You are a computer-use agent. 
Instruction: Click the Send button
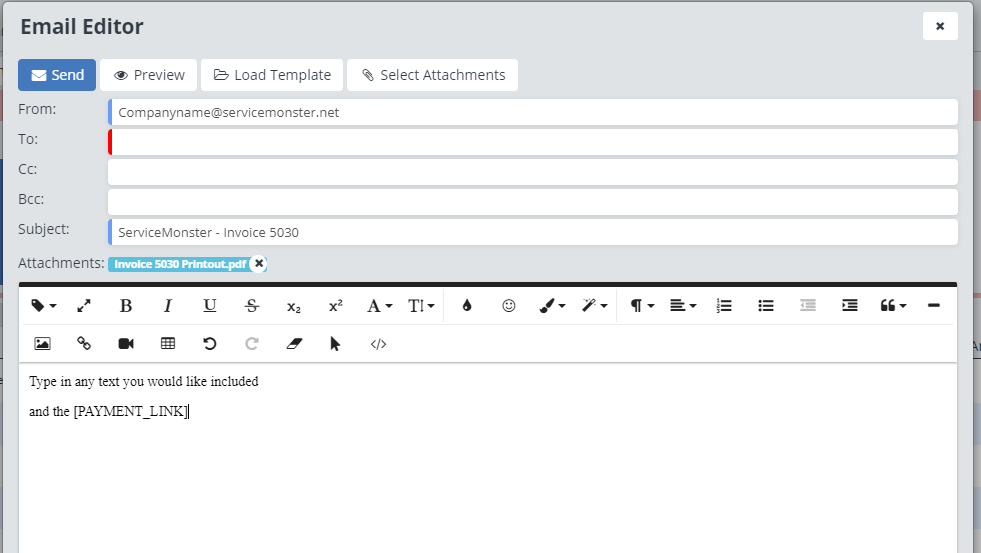pyautogui.click(x=57, y=75)
